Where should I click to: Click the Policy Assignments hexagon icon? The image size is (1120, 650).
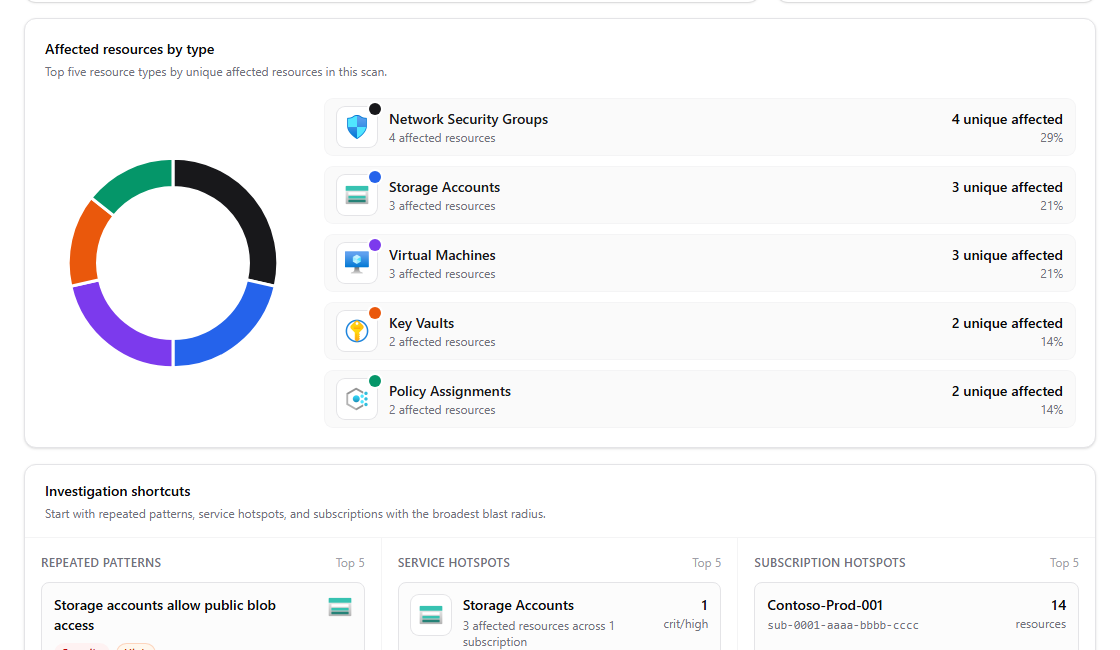coord(357,399)
